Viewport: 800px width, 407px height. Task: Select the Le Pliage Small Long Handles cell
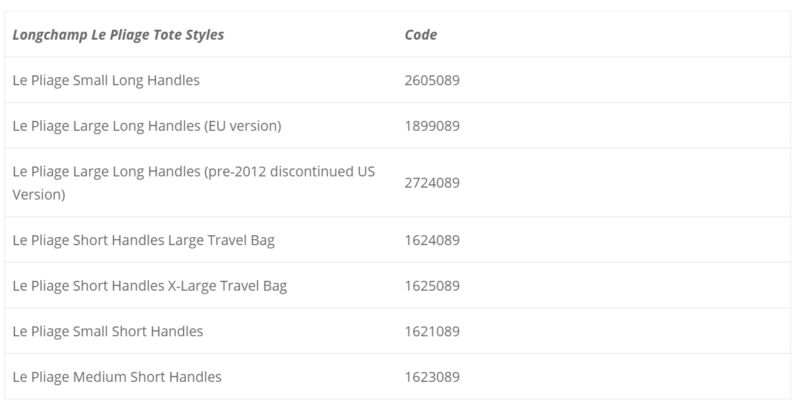point(106,81)
